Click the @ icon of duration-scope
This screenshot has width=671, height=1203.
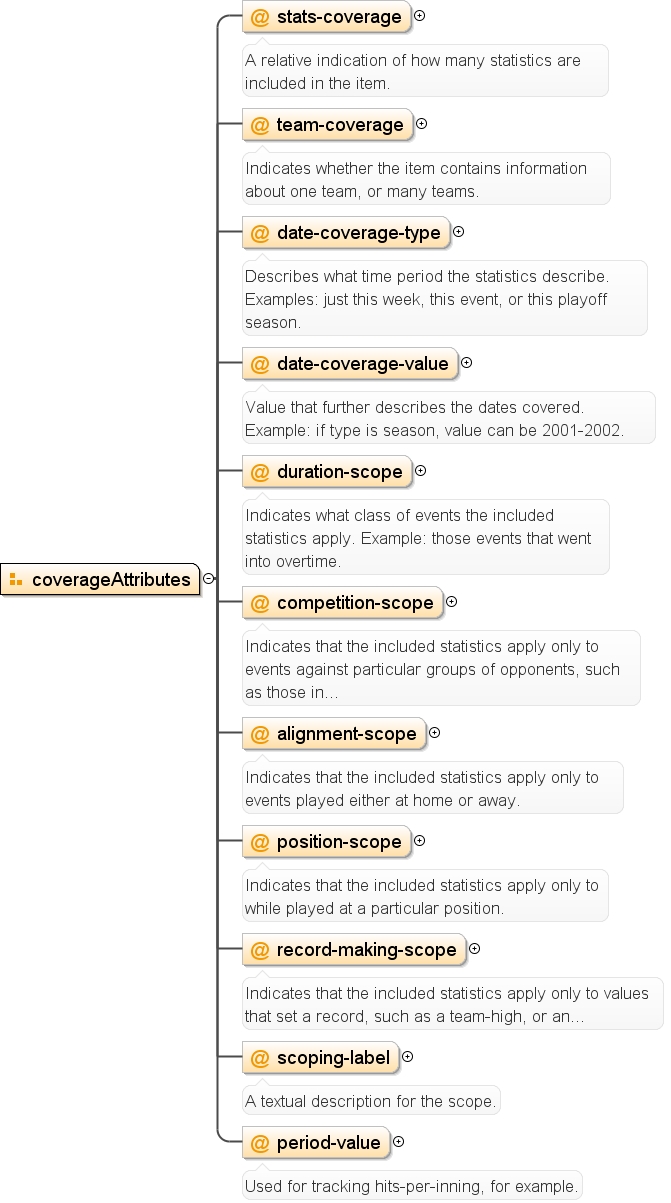click(x=260, y=472)
